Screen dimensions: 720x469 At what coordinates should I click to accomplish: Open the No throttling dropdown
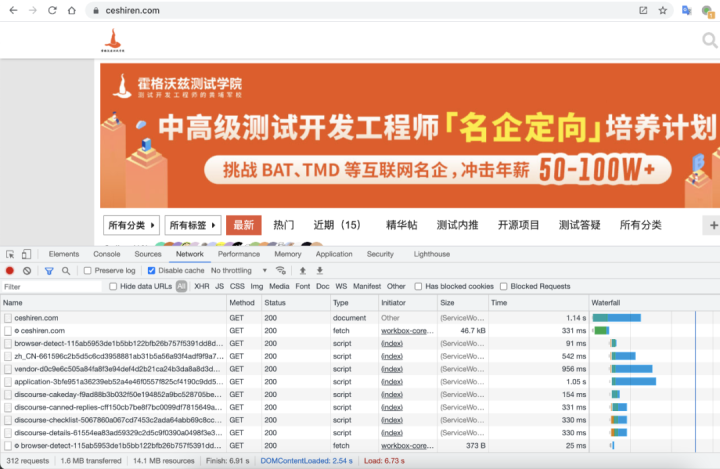click(x=239, y=271)
